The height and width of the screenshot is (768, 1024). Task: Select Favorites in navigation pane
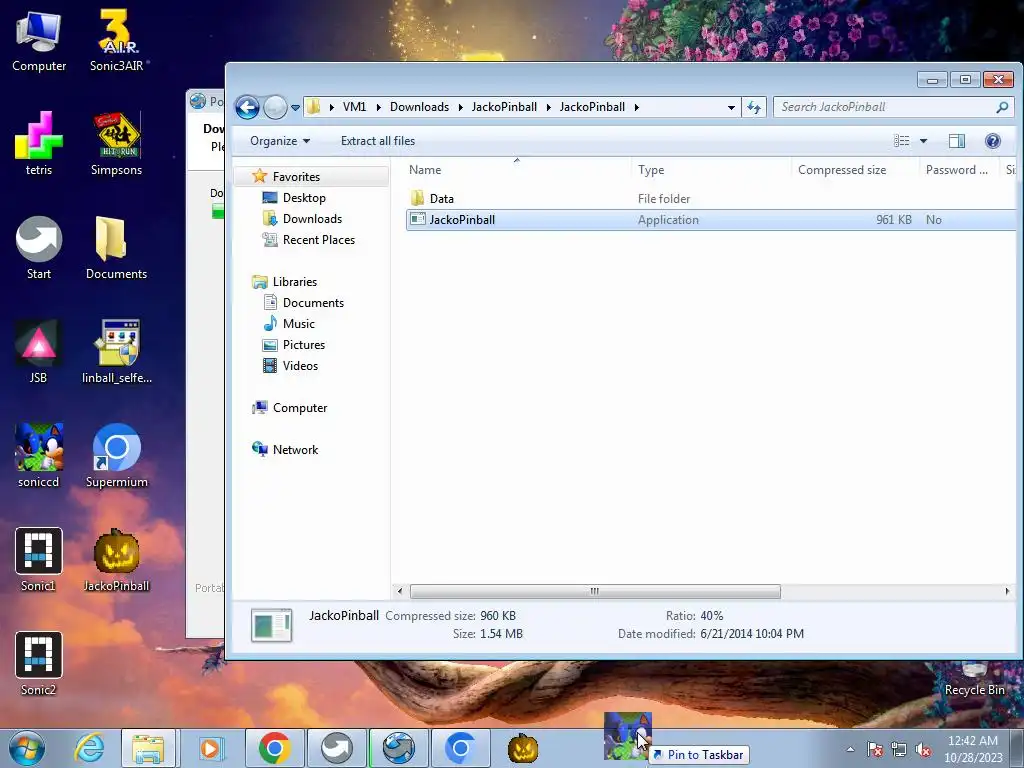click(296, 177)
